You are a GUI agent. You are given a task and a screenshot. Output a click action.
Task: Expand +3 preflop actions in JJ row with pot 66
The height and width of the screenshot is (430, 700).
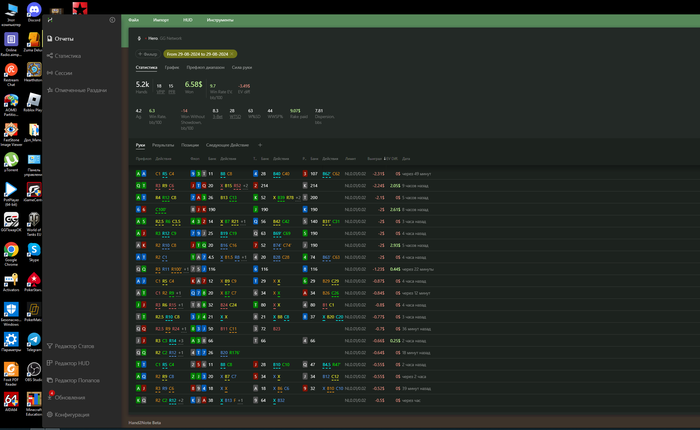click(x=180, y=341)
